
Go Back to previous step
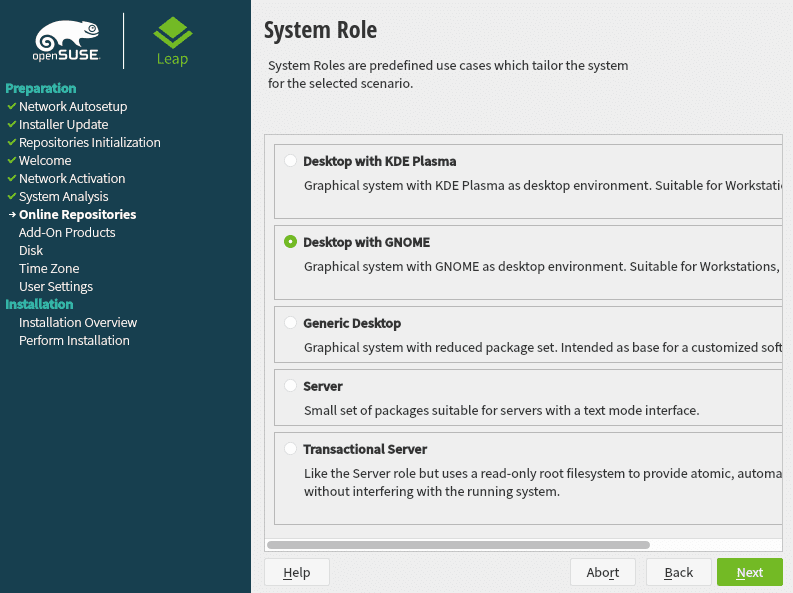(679, 572)
